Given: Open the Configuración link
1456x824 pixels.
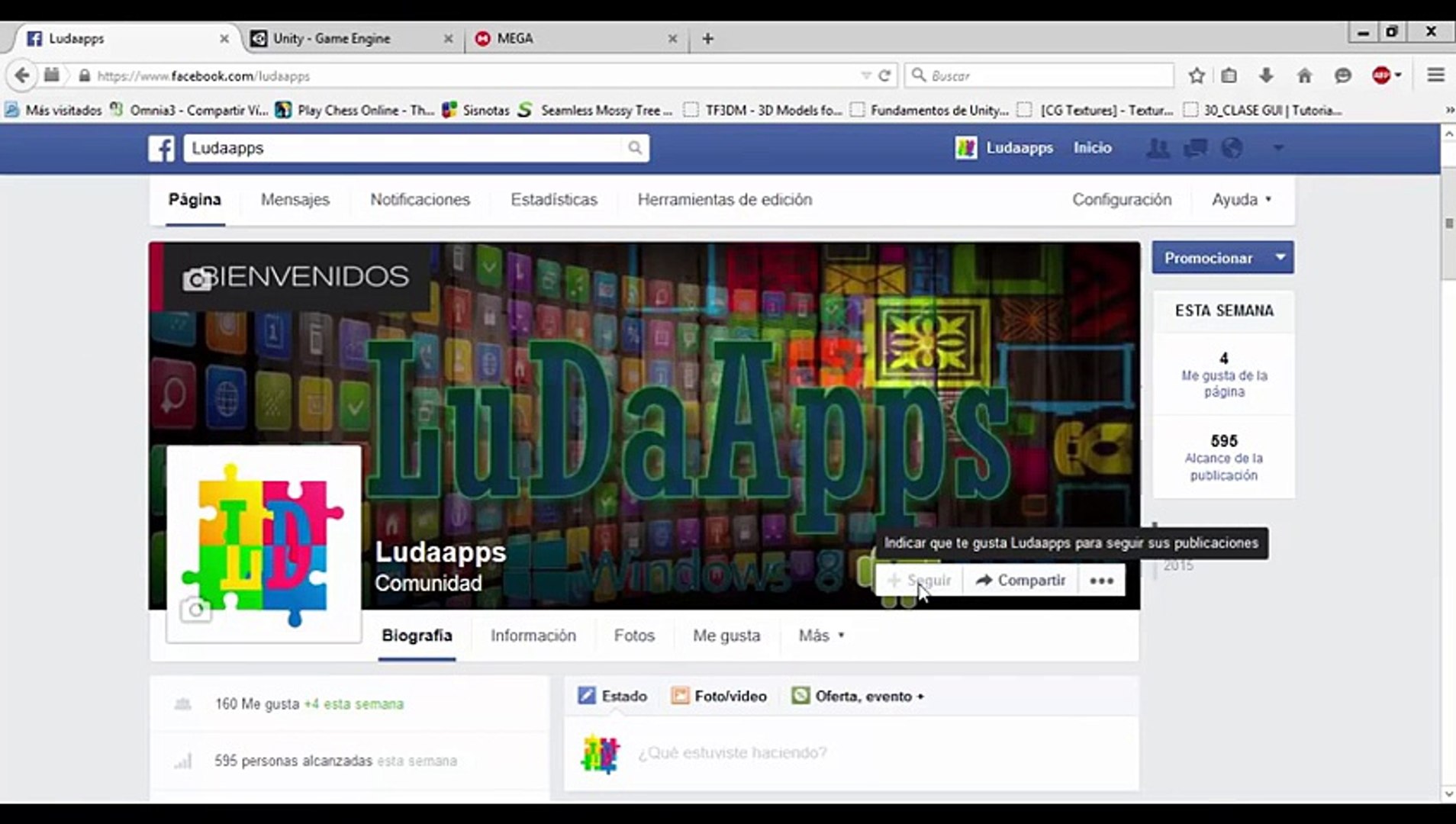Looking at the screenshot, I should click(x=1122, y=199).
